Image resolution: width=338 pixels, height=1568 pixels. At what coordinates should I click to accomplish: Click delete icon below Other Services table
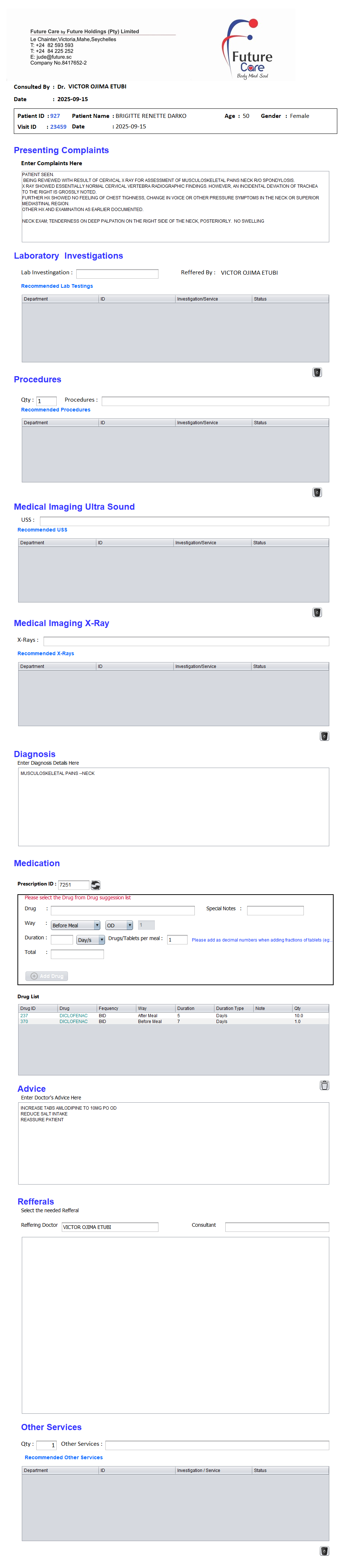point(324,1550)
